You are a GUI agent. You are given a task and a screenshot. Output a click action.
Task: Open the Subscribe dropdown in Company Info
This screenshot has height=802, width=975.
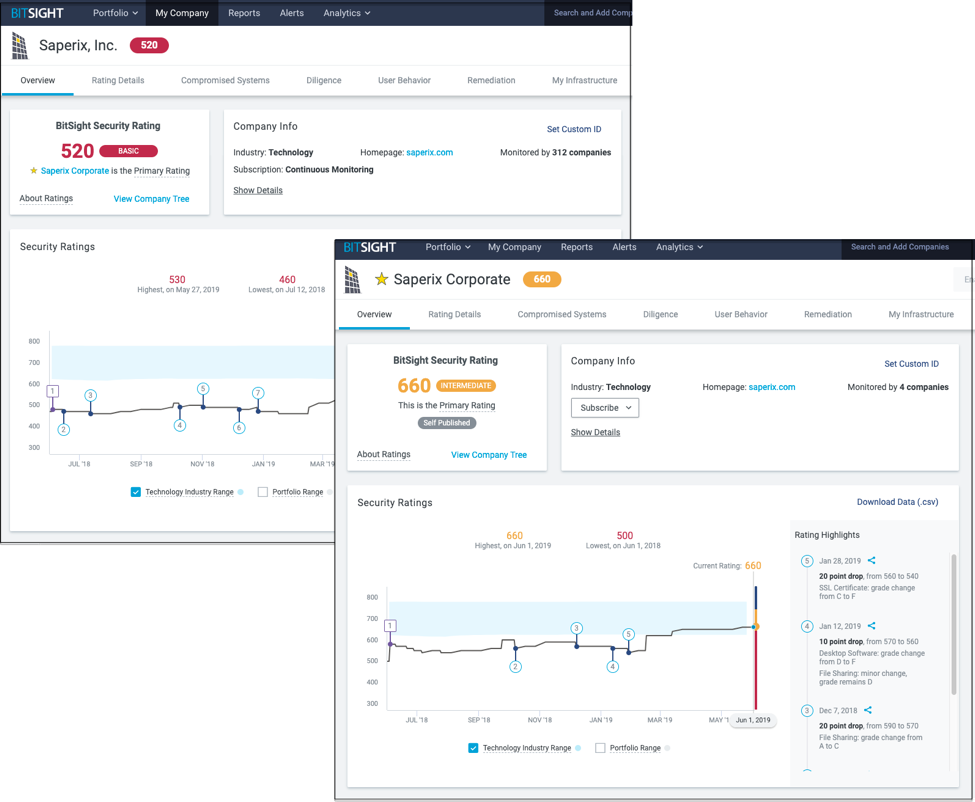[x=604, y=407]
